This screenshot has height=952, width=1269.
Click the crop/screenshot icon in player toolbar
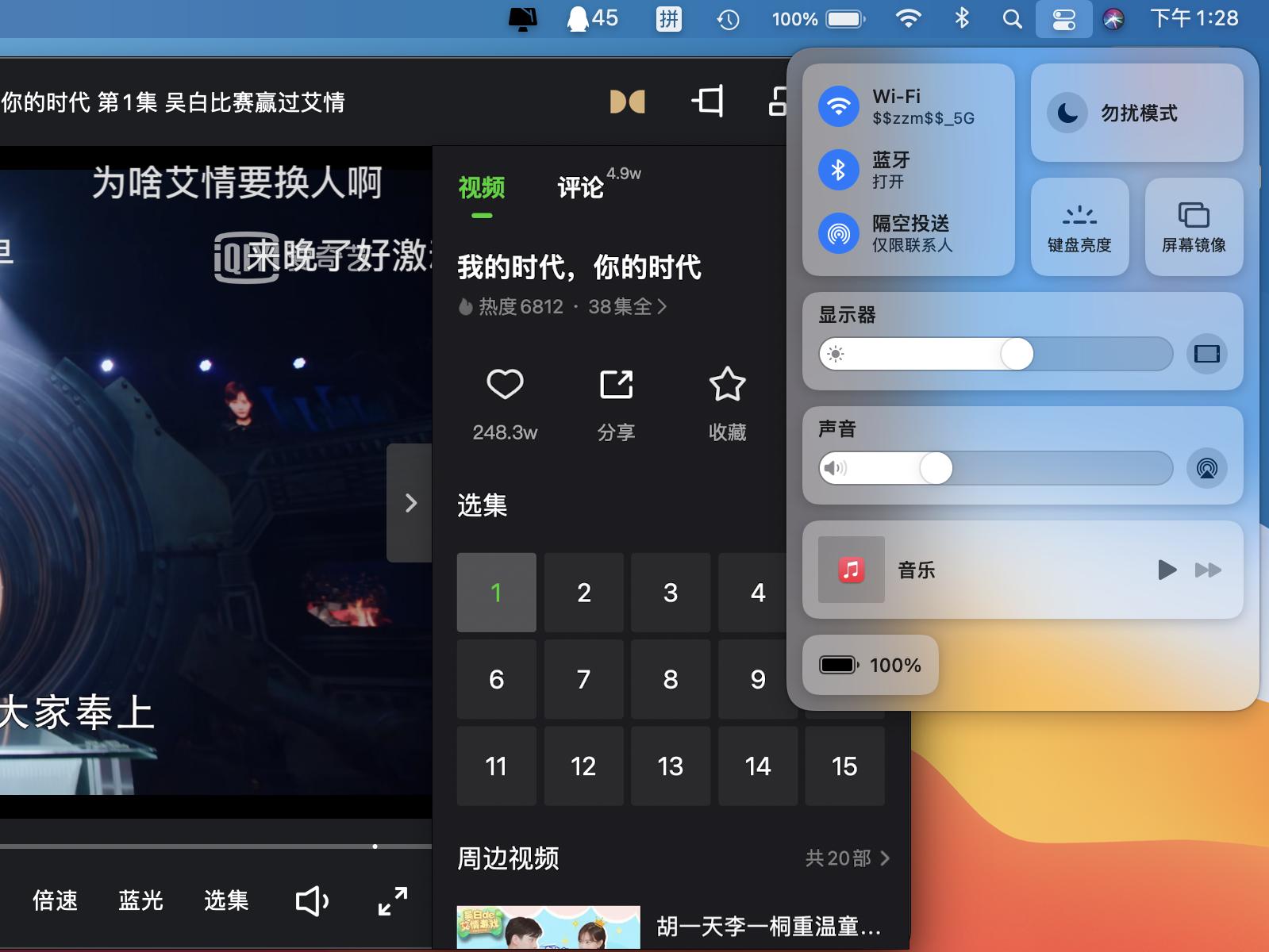tap(707, 102)
